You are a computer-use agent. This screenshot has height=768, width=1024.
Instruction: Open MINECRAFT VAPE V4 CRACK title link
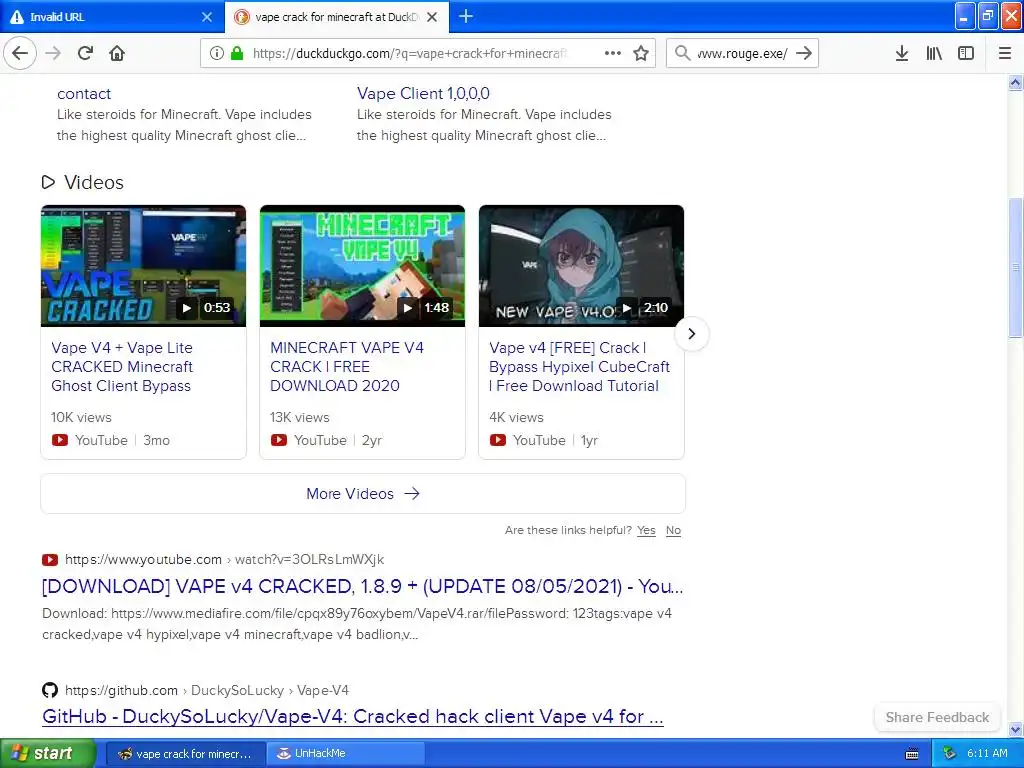[347, 367]
